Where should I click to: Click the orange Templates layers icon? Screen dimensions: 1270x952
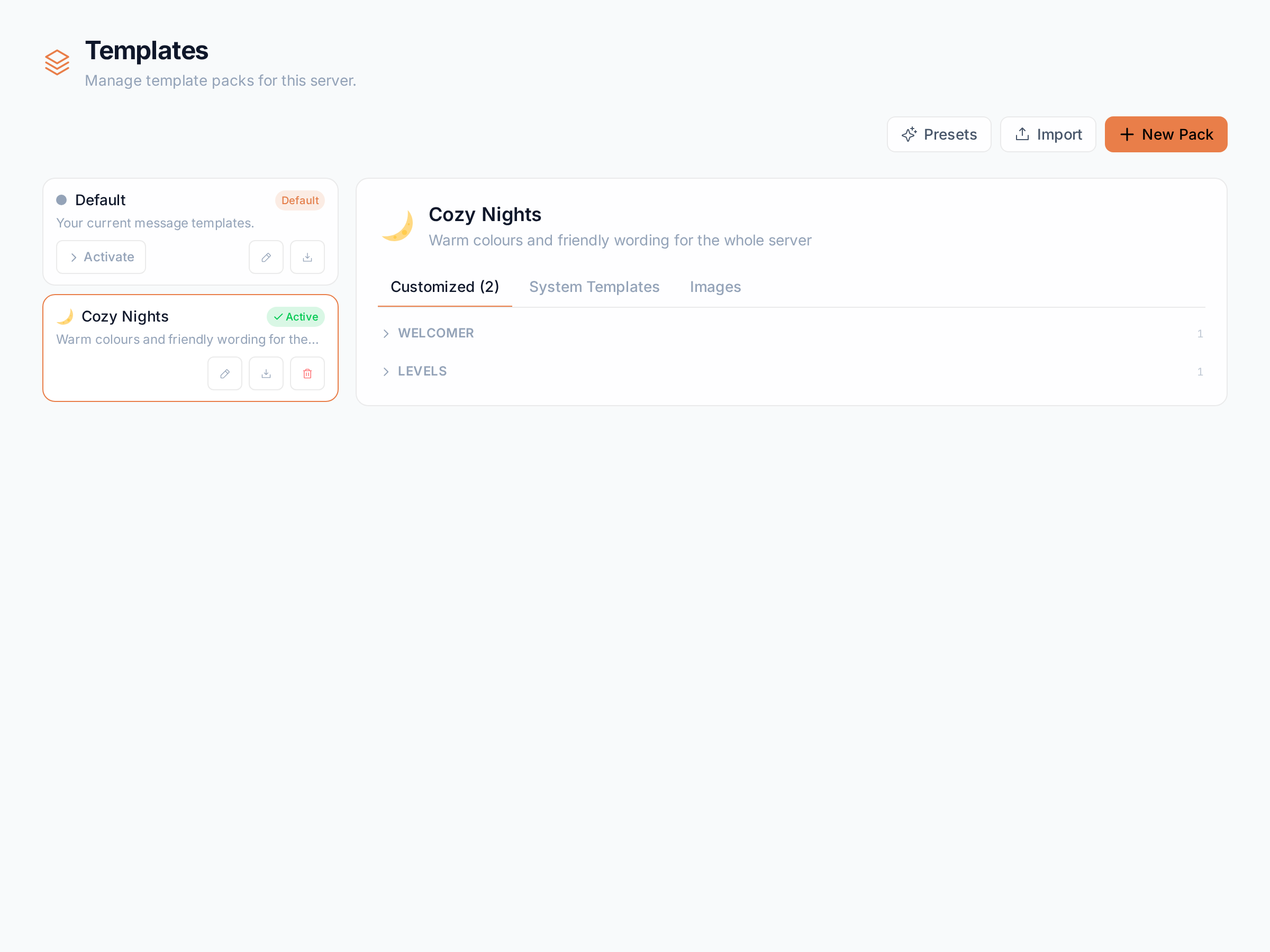(57, 62)
